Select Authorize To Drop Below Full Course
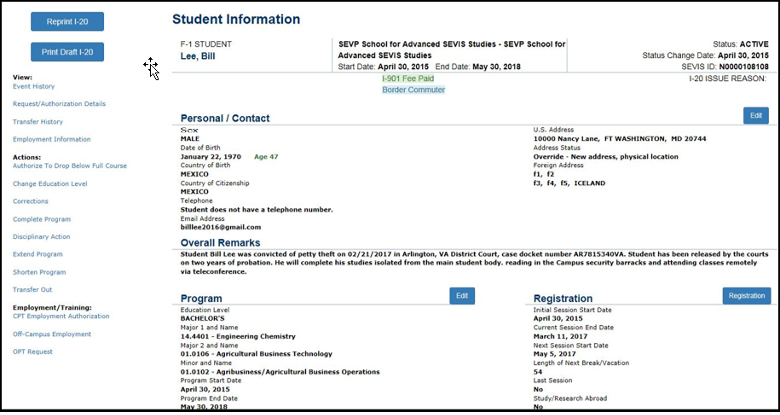The image size is (780, 415). pos(70,166)
